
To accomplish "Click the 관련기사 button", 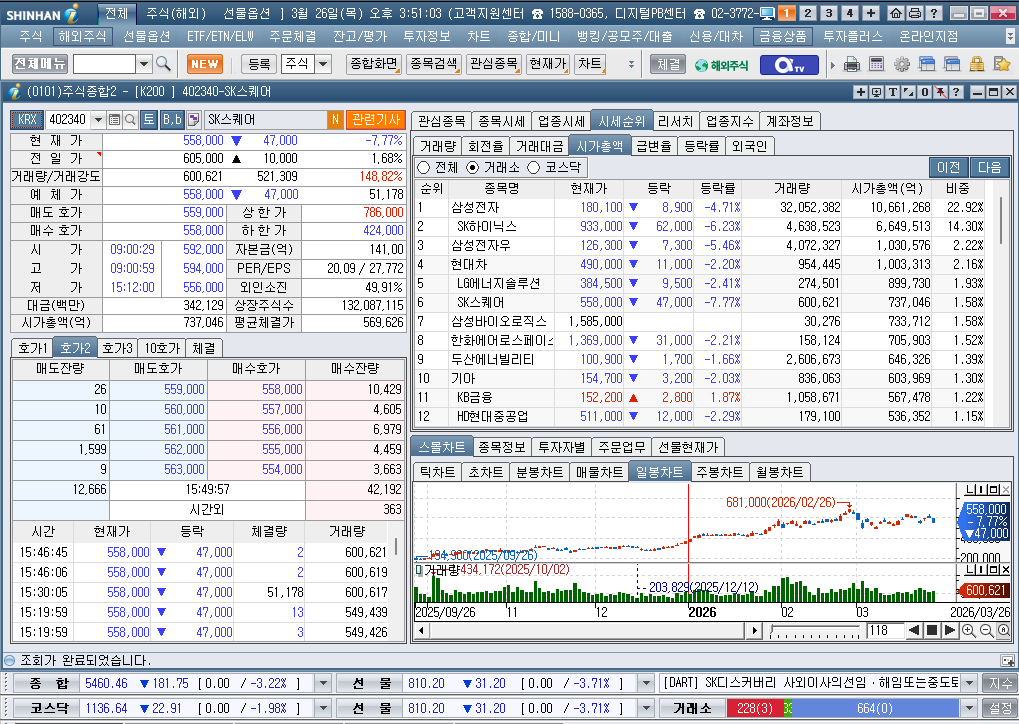I will point(376,120).
